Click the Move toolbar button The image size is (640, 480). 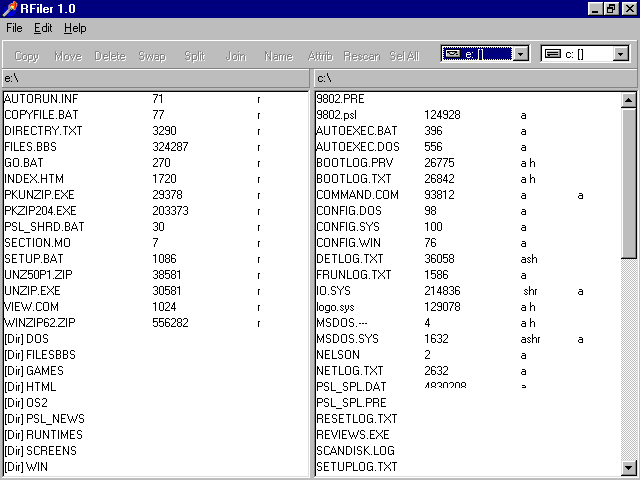[x=68, y=56]
